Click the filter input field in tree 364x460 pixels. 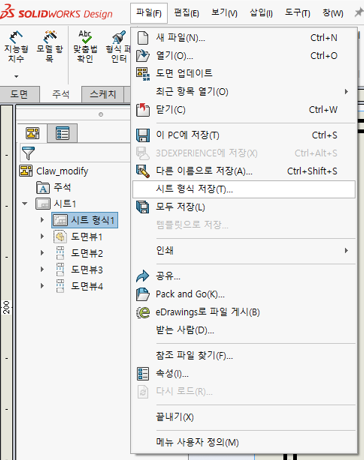83,153
